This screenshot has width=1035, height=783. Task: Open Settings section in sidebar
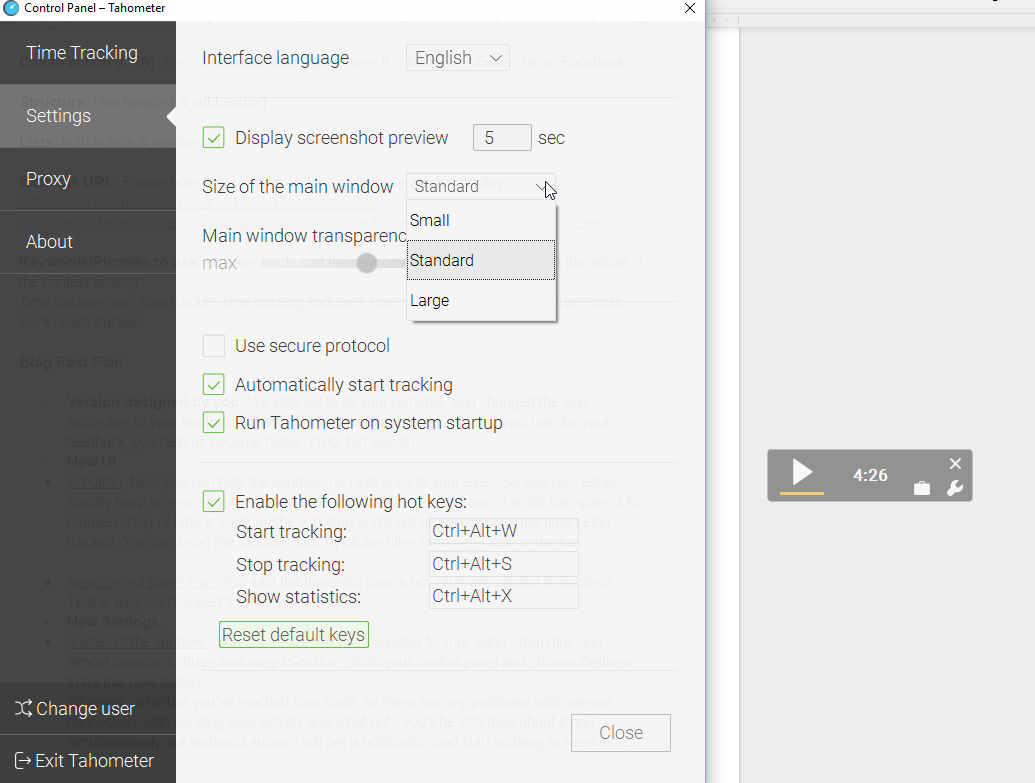pyautogui.click(x=88, y=116)
